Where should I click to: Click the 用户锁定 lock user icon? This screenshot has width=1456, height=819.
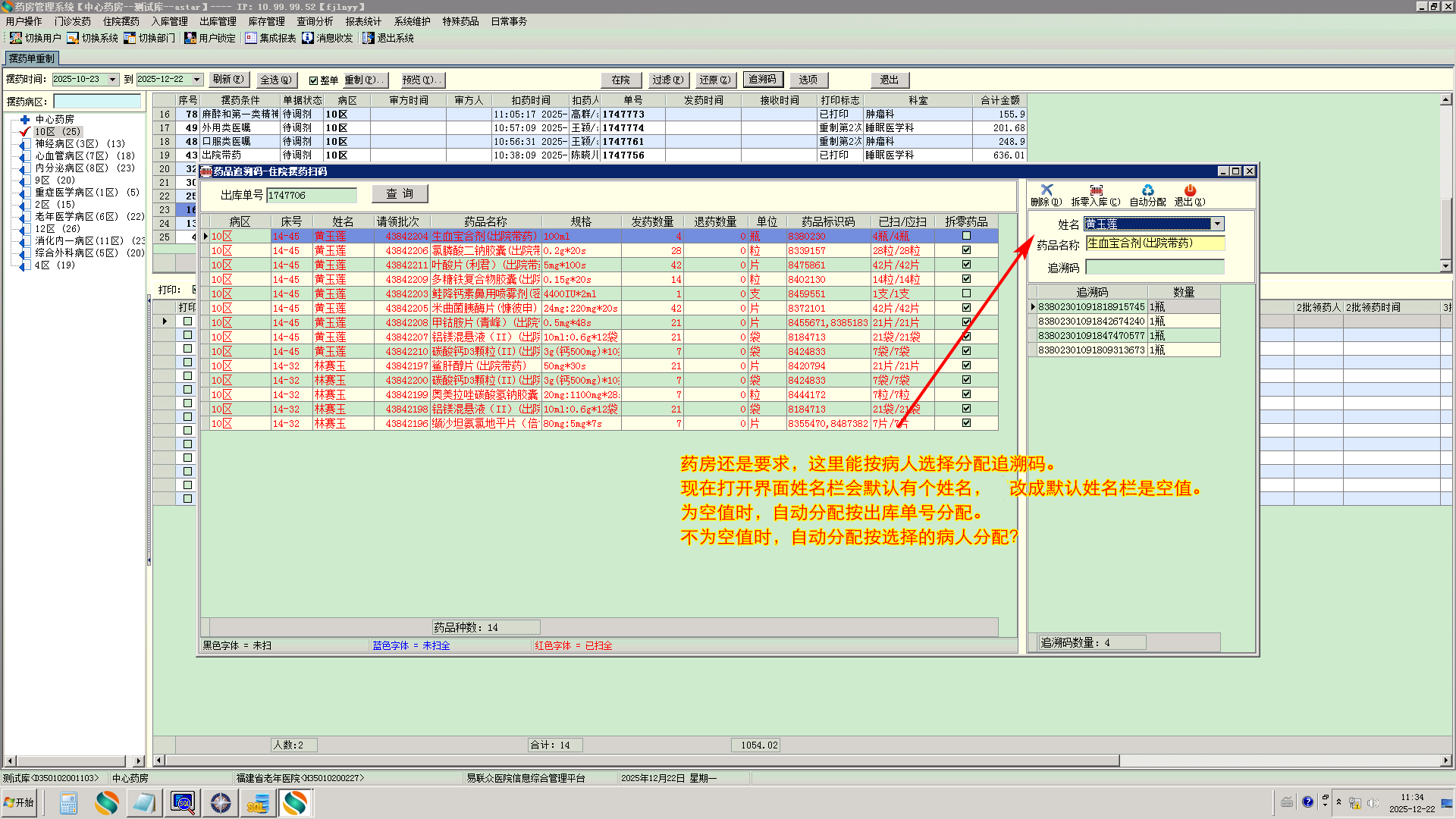click(x=190, y=38)
